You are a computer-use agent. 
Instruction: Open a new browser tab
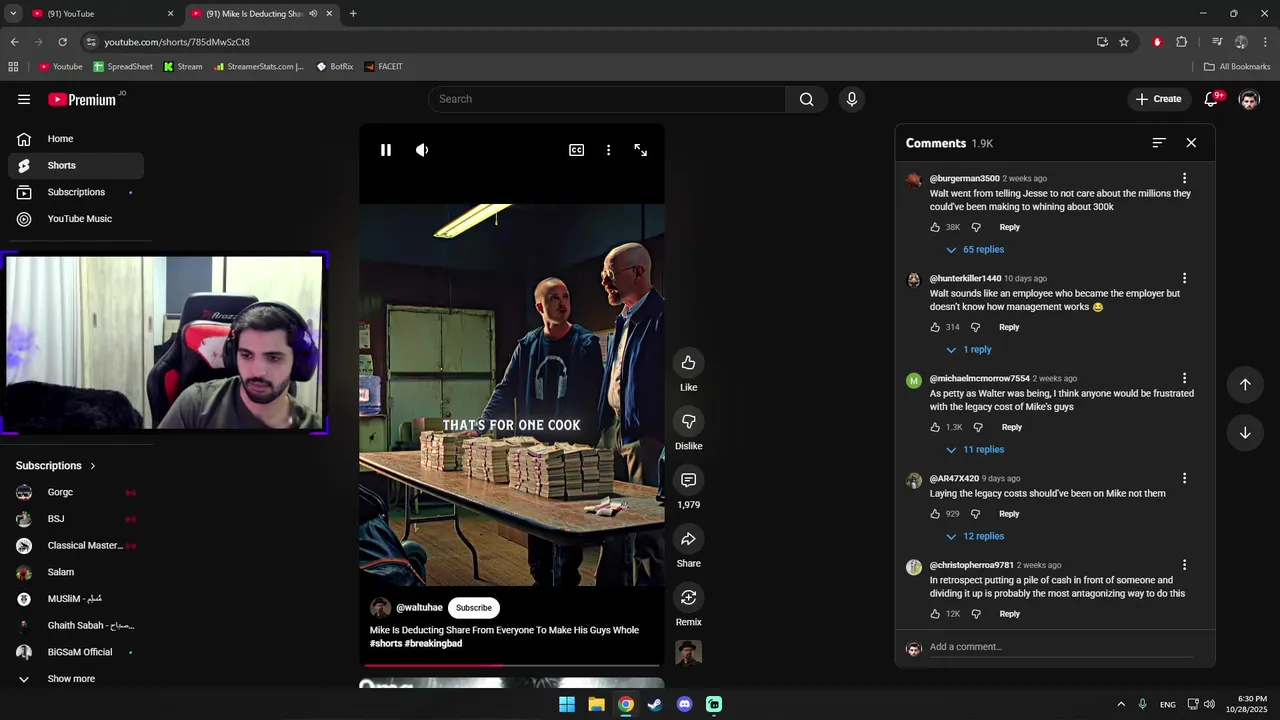(x=353, y=14)
